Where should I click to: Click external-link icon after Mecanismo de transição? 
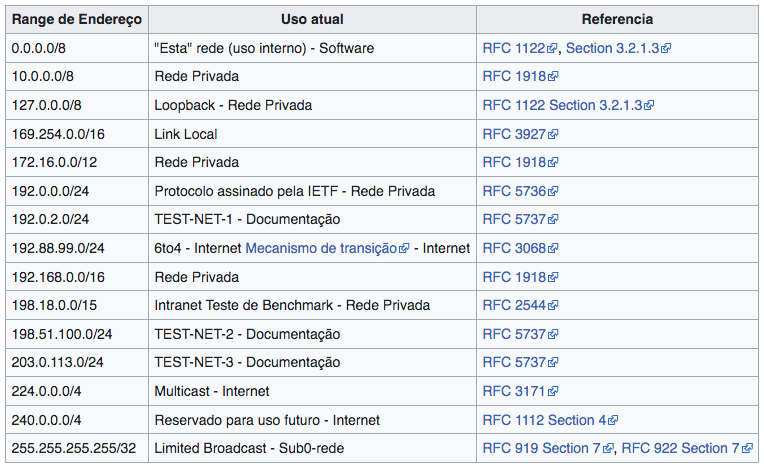pos(404,249)
